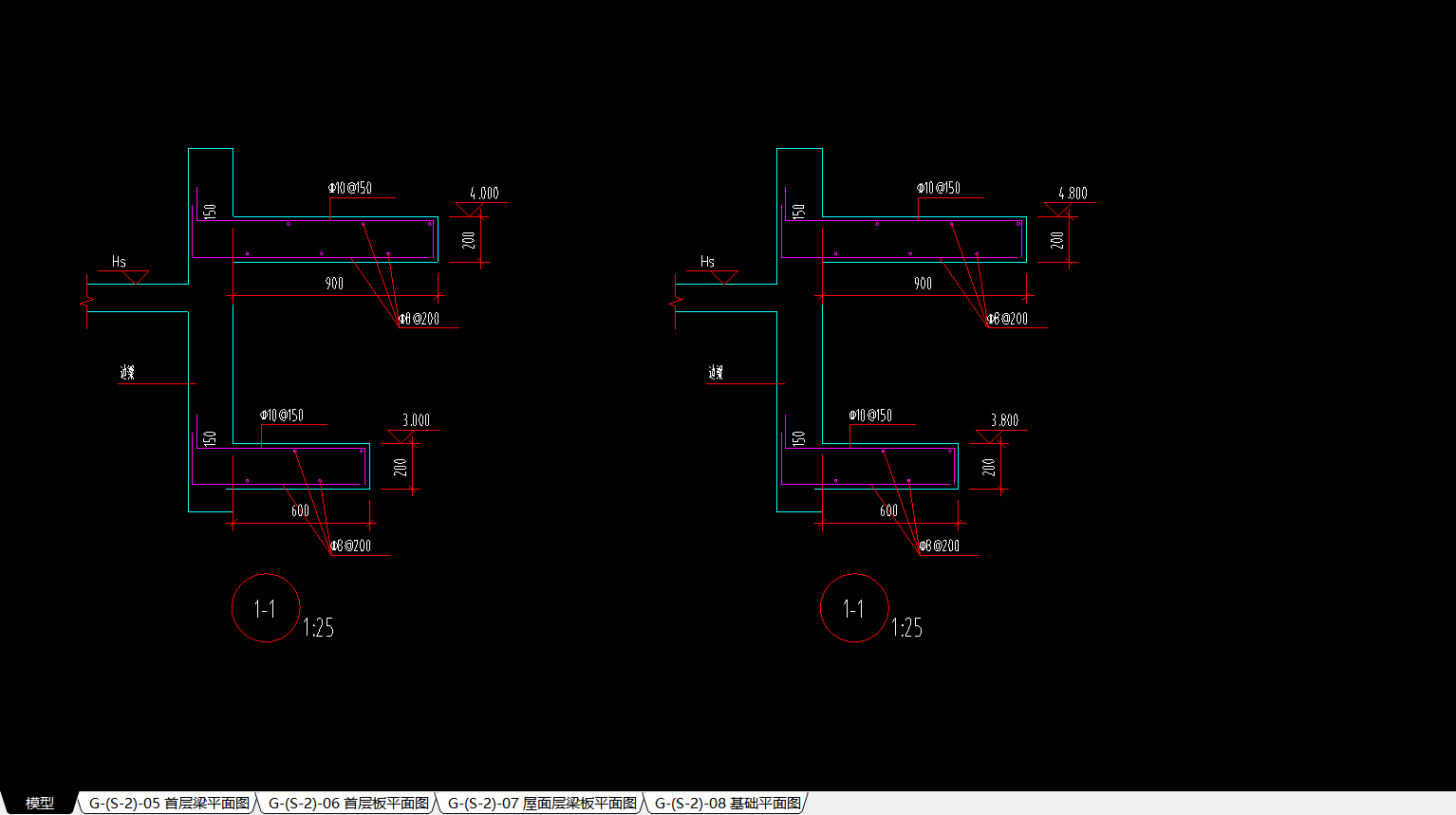This screenshot has width=1456, height=815.
Task: Open the G-(S-2)-06 首层板平面图 layout tab
Action: click(x=348, y=803)
